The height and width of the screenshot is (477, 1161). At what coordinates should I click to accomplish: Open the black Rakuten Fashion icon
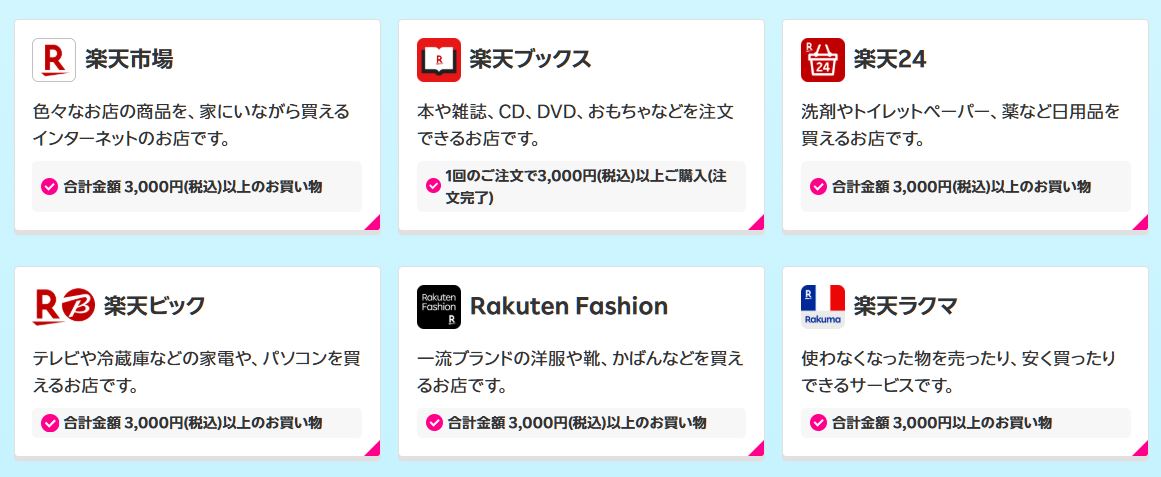click(438, 307)
